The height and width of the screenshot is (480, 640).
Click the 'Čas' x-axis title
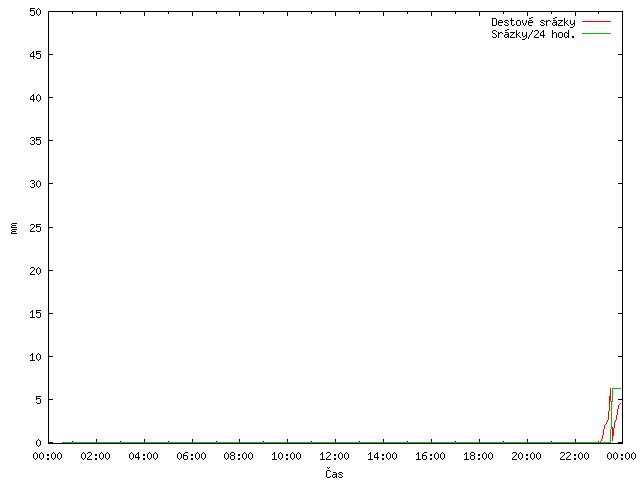334,473
